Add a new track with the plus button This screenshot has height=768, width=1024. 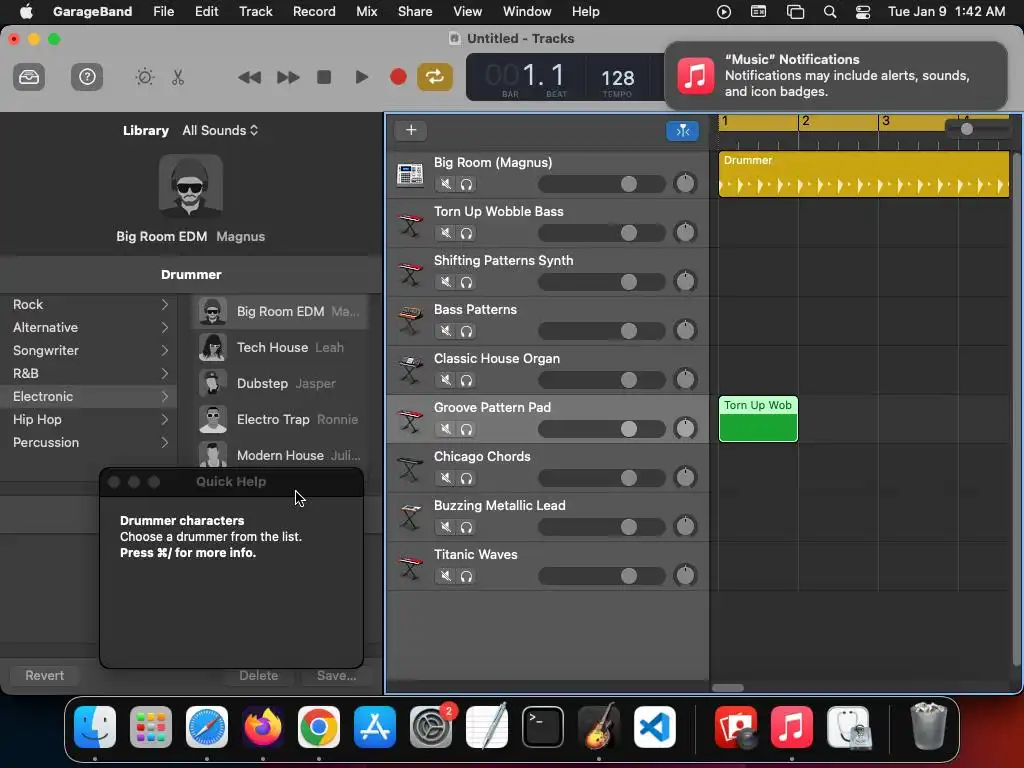(x=411, y=130)
